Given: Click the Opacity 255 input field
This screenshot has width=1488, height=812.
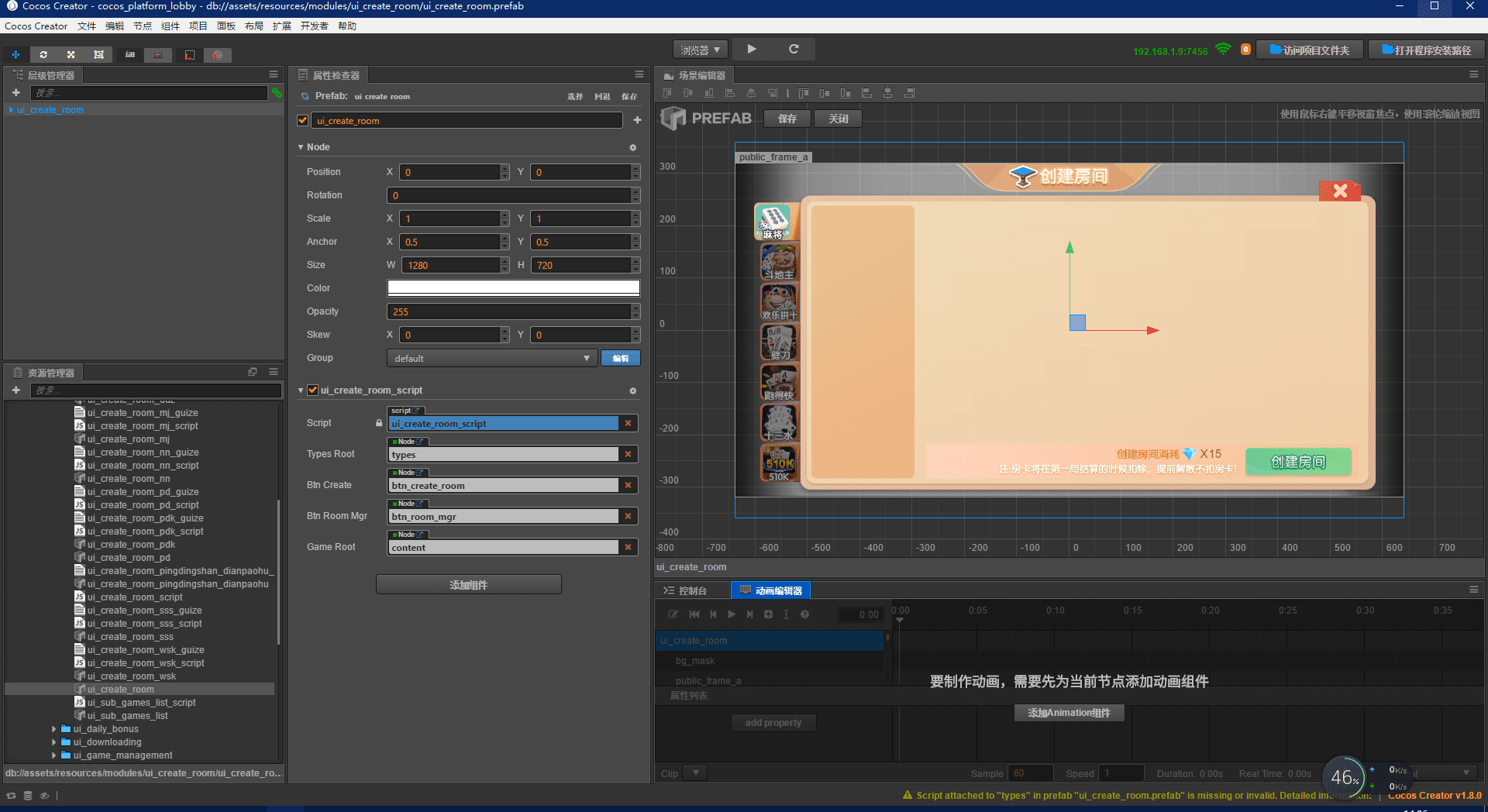Looking at the screenshot, I should 510,311.
